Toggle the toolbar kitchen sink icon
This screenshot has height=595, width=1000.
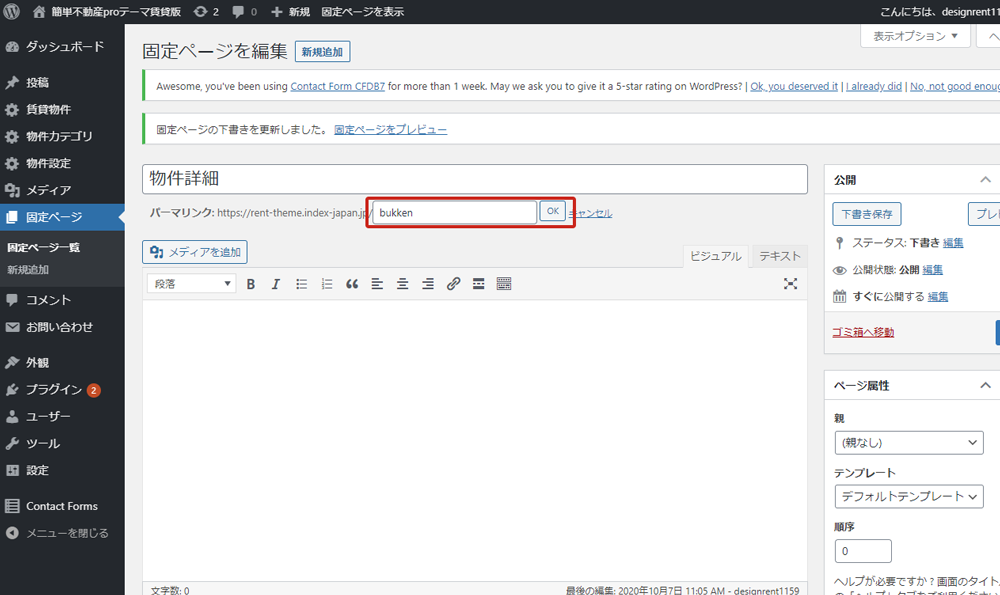[504, 284]
